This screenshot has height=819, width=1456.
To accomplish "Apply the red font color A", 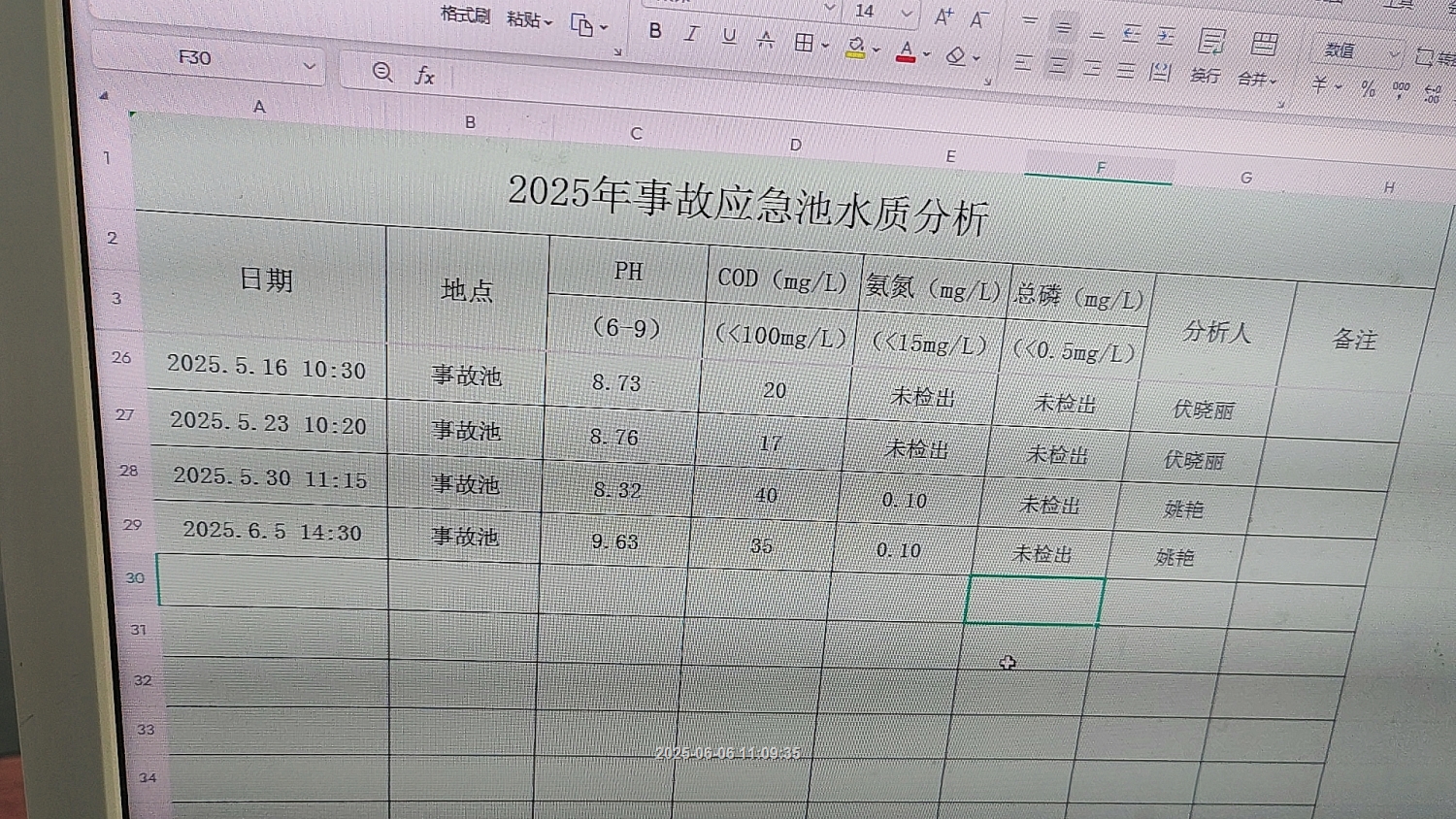I will 906,50.
